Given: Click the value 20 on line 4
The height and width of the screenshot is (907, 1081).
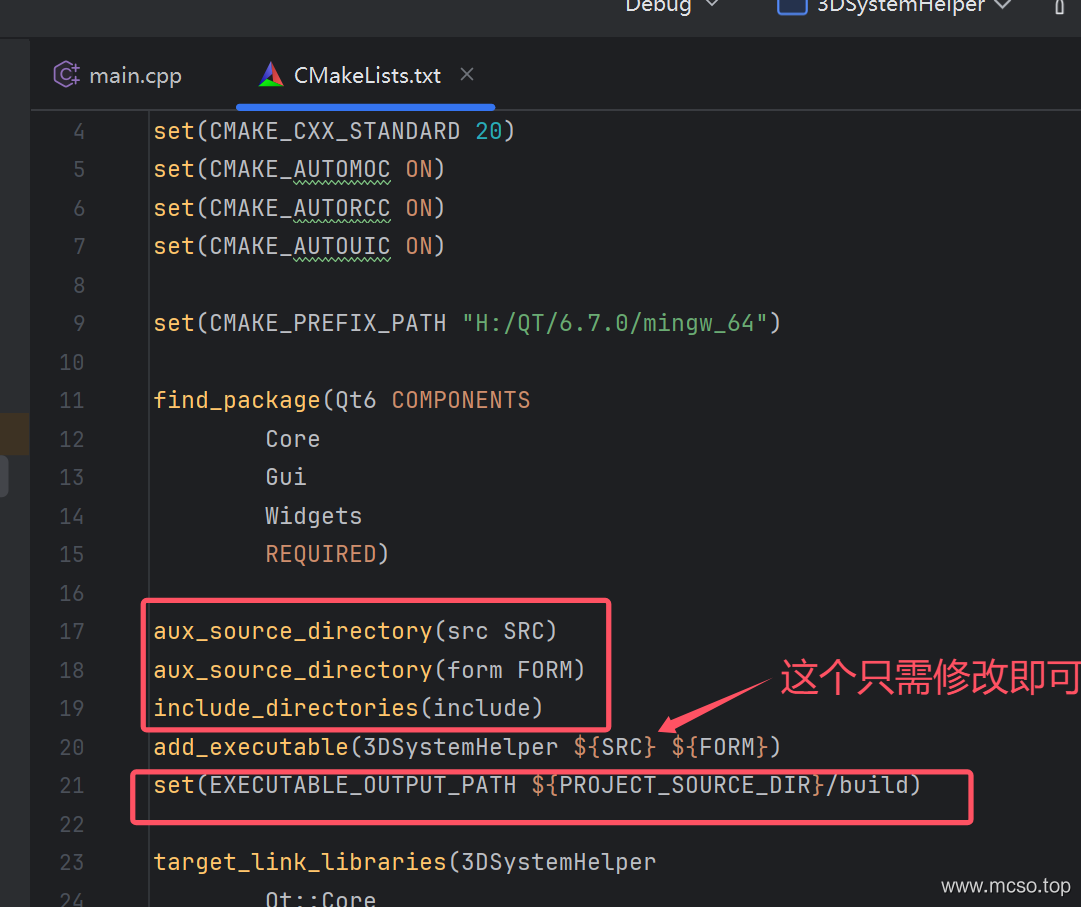Looking at the screenshot, I should pos(489,131).
